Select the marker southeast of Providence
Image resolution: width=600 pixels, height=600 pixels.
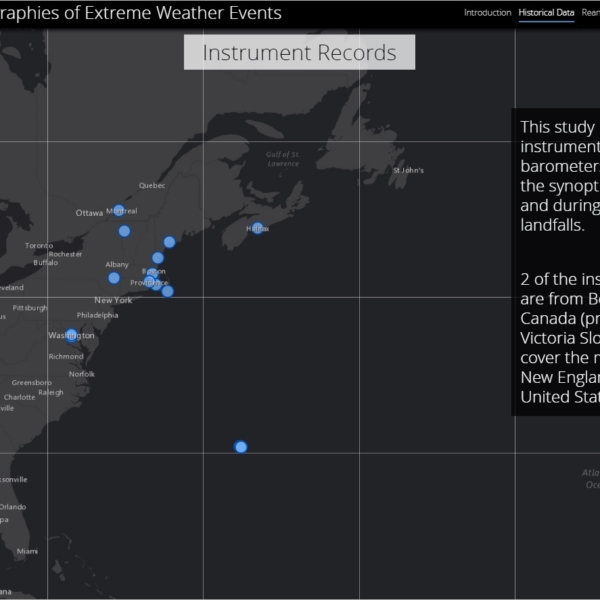pos(167,291)
